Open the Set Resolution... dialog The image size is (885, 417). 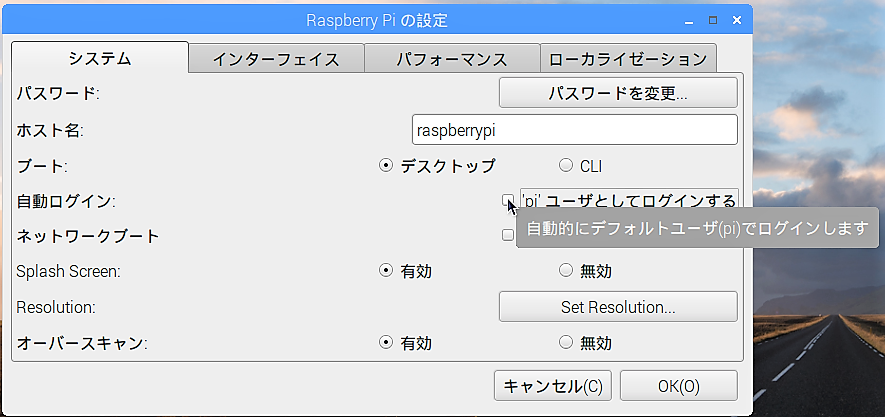click(618, 307)
